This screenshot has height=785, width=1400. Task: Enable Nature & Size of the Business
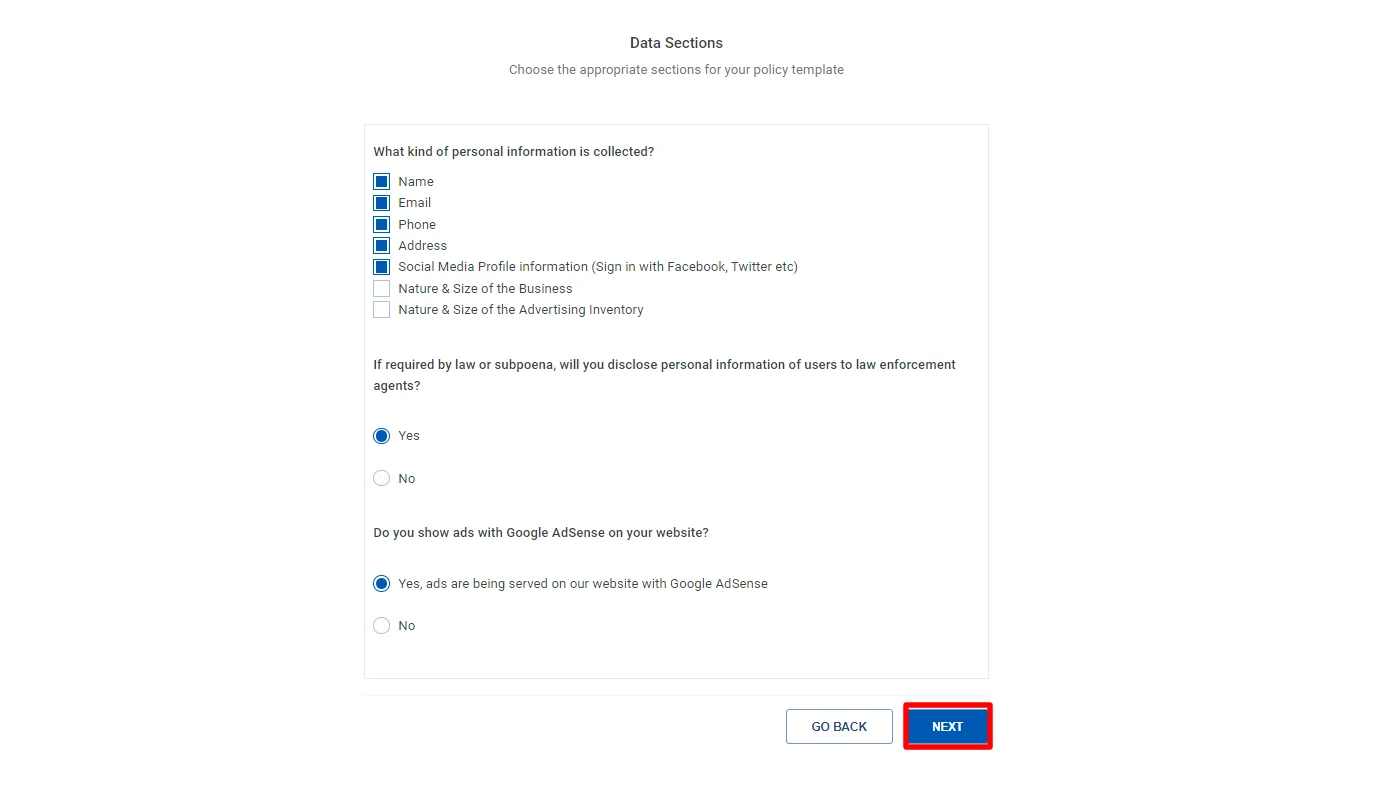pos(381,288)
